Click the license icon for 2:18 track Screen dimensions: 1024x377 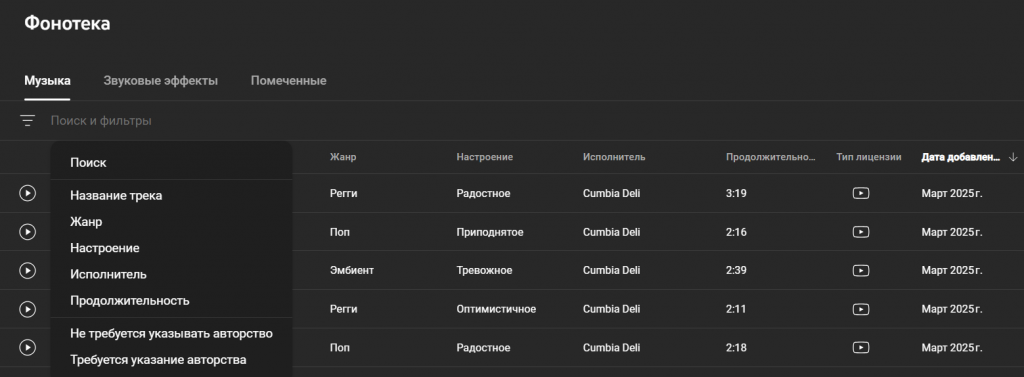(861, 348)
